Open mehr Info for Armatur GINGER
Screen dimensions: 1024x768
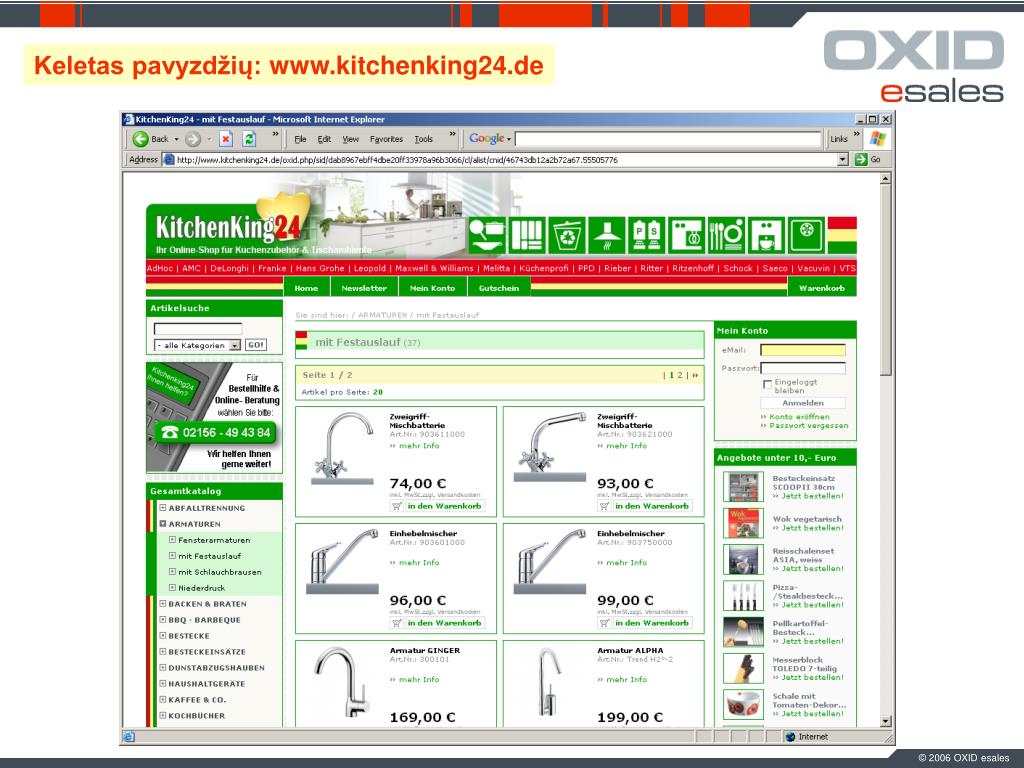point(419,680)
